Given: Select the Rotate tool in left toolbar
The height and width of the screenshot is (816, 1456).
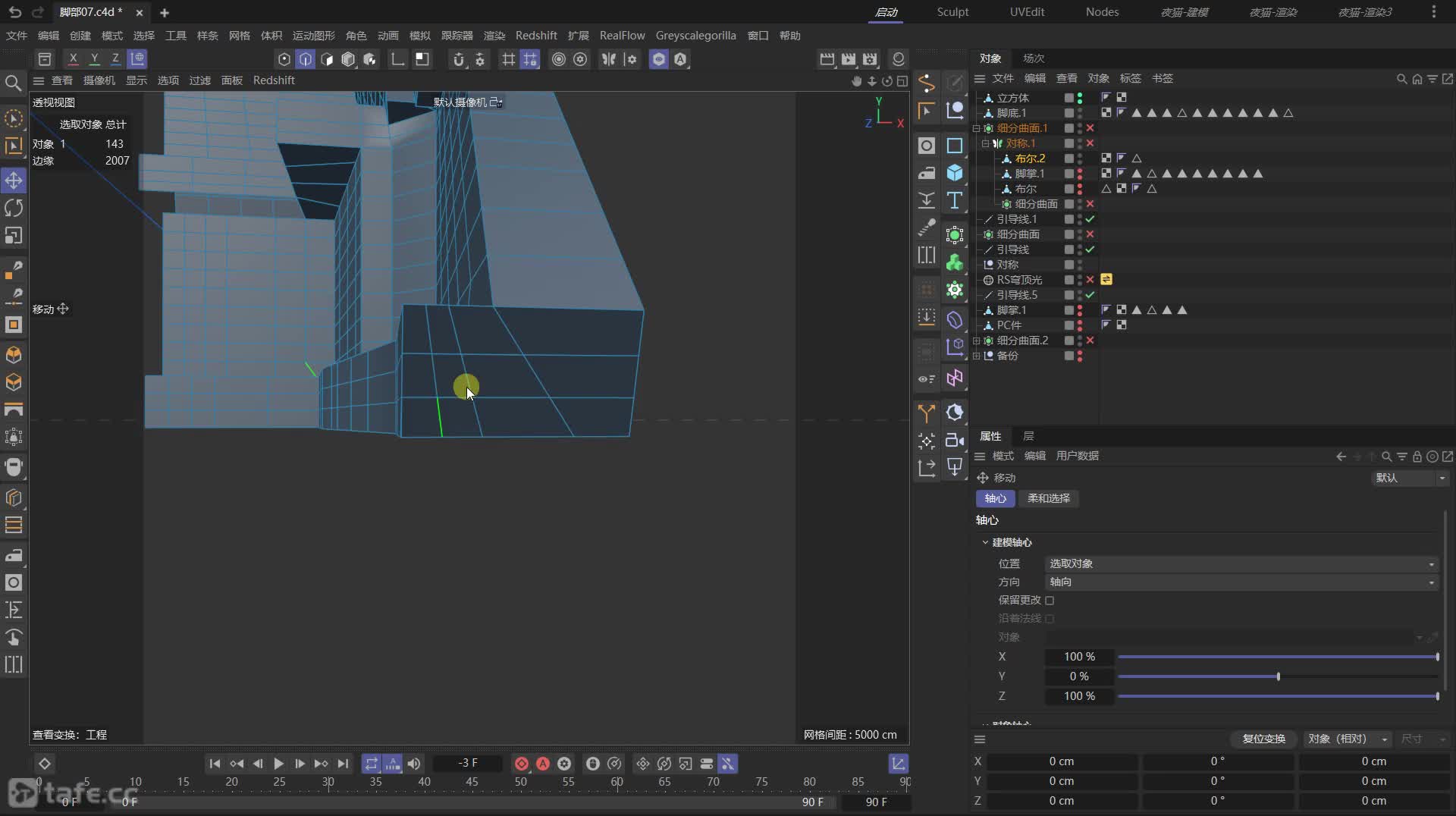Looking at the screenshot, I should 14,208.
